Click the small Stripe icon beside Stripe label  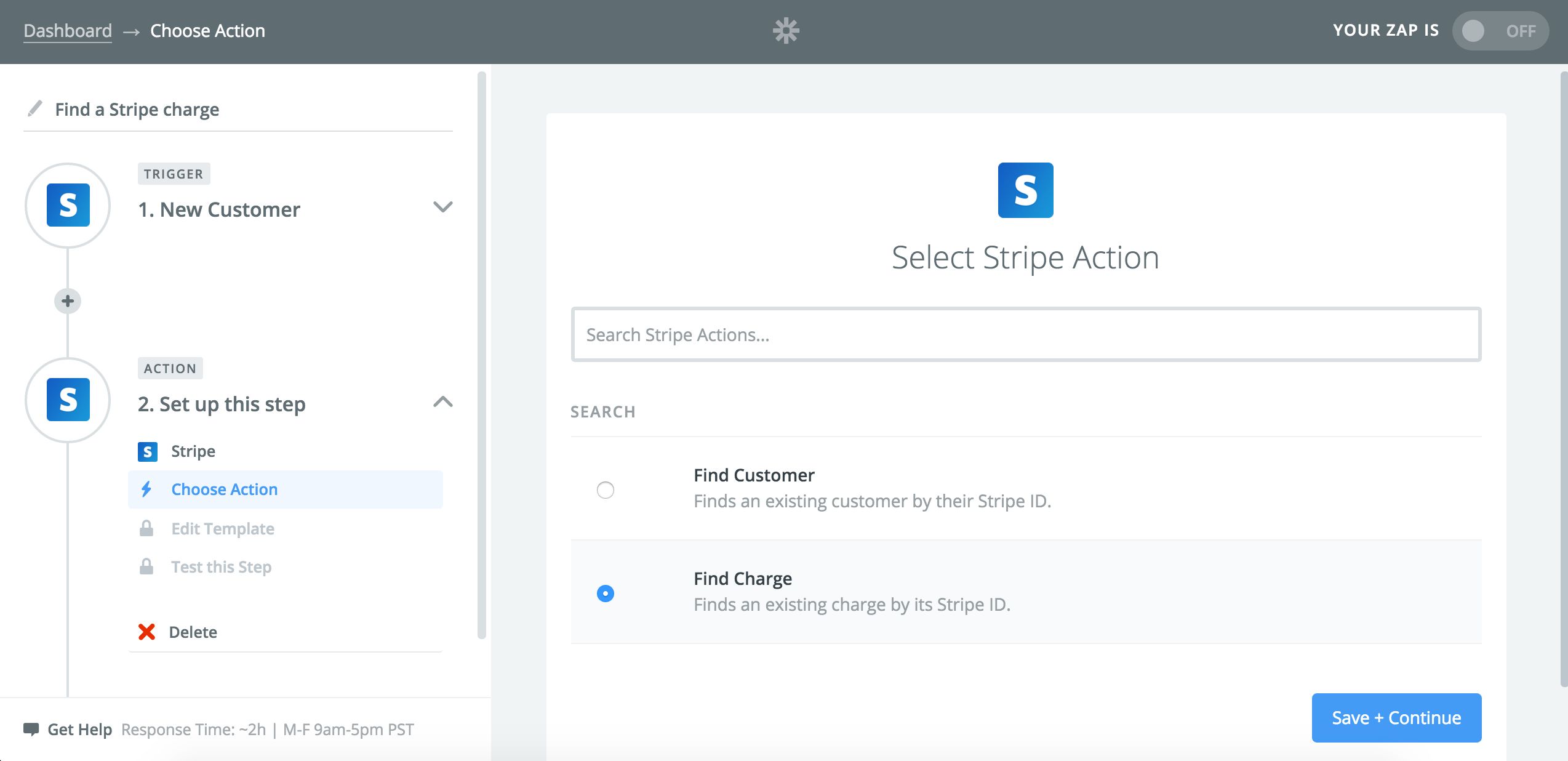tap(148, 452)
